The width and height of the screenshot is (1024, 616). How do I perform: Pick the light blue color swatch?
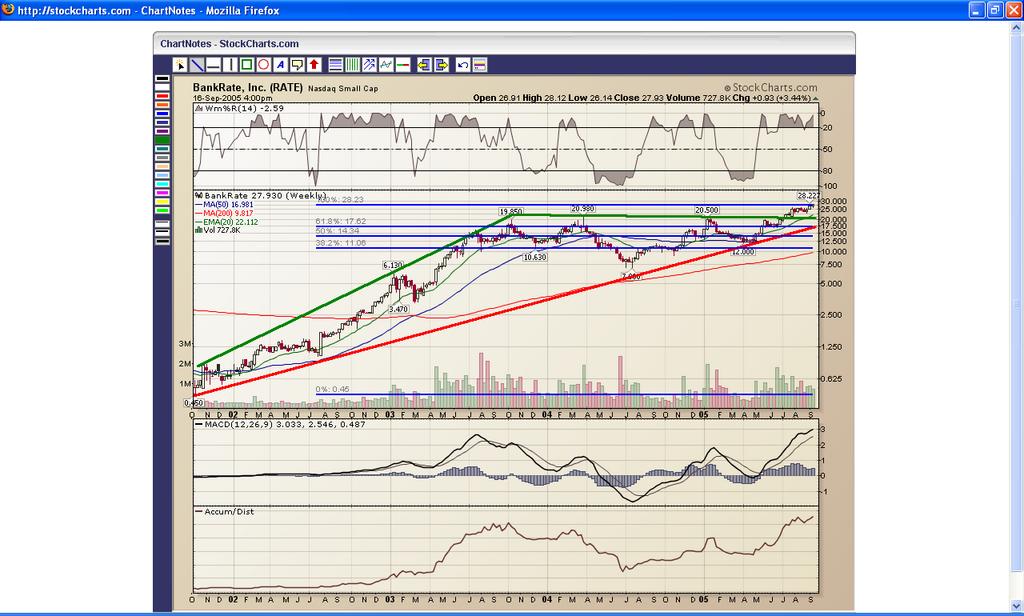(162, 175)
